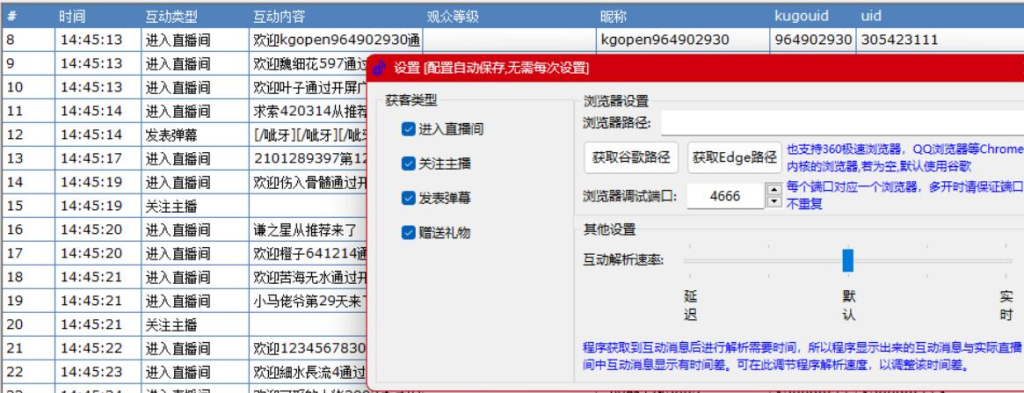Increase the browser debug port value
This screenshot has width=1024, height=393.
(x=774, y=189)
